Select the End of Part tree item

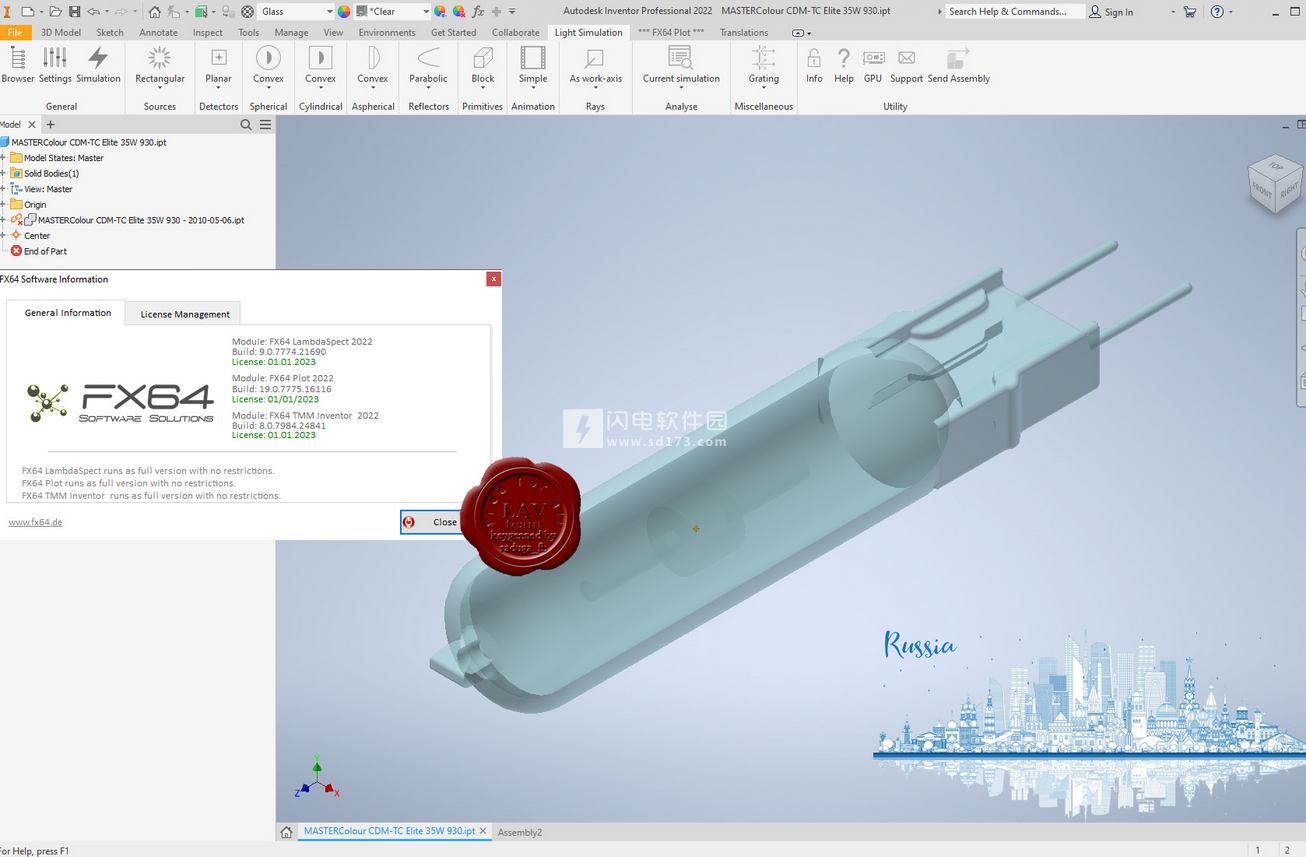[x=38, y=251]
